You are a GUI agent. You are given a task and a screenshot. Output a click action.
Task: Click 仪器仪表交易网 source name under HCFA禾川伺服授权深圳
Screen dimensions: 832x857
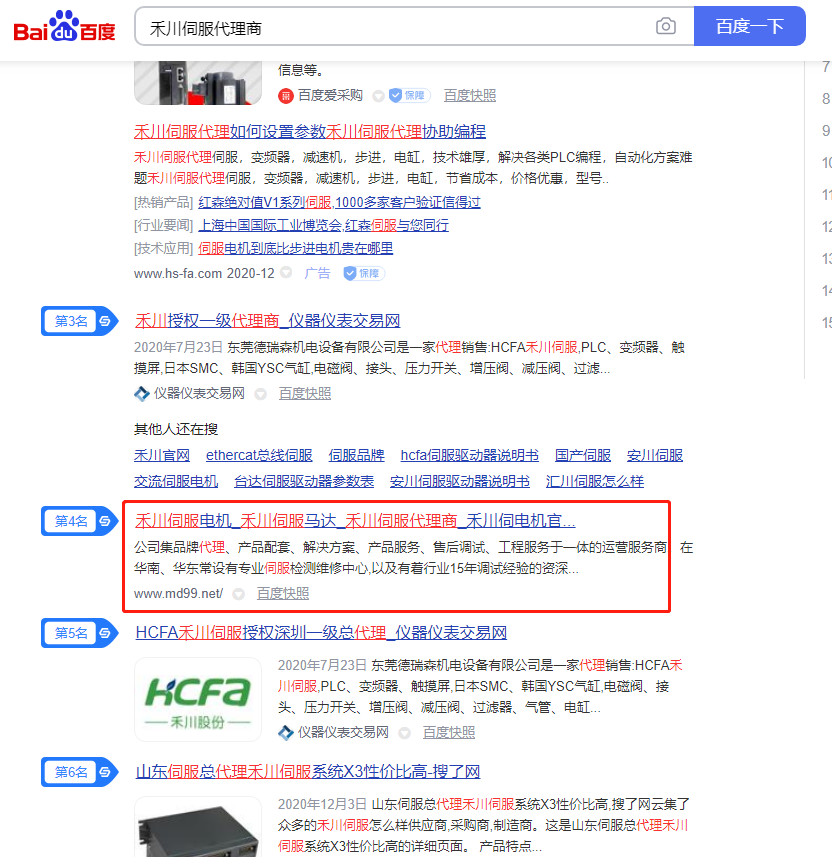[343, 732]
